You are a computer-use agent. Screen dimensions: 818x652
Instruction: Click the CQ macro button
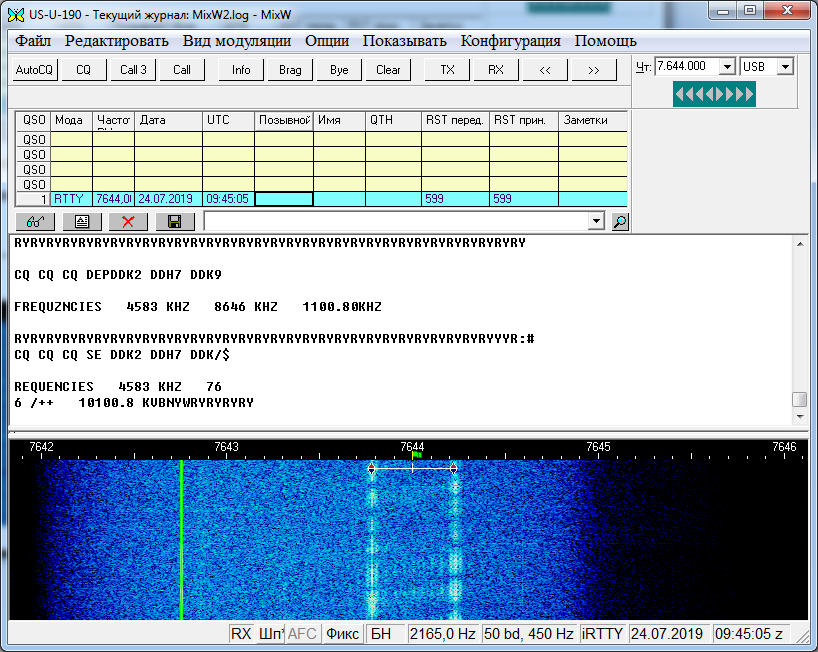click(x=83, y=70)
